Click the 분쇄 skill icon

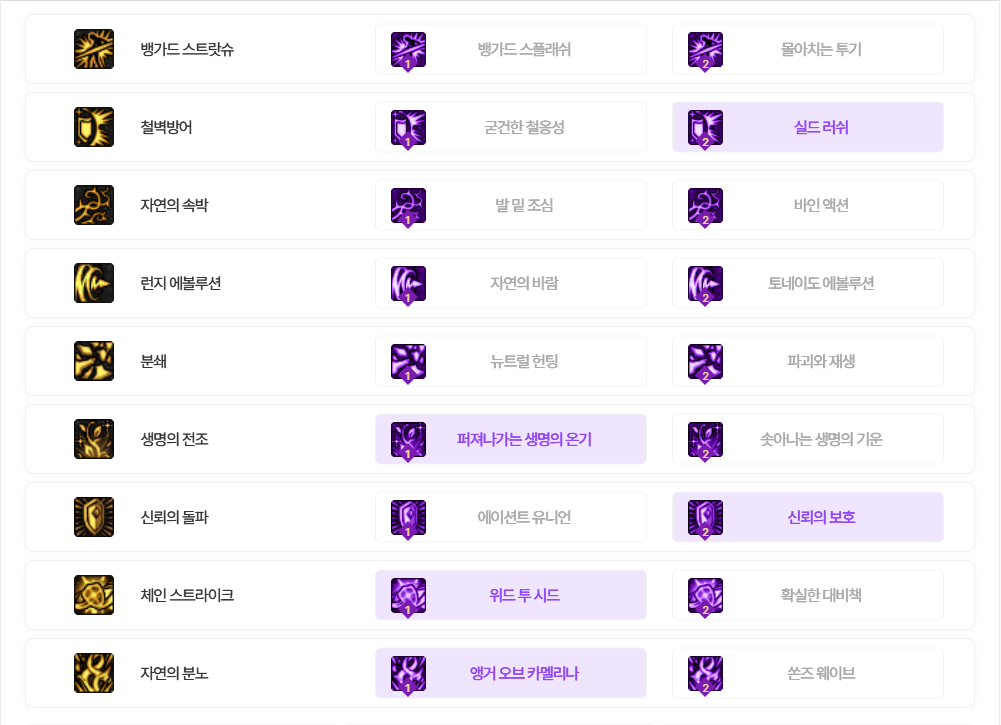(x=94, y=361)
